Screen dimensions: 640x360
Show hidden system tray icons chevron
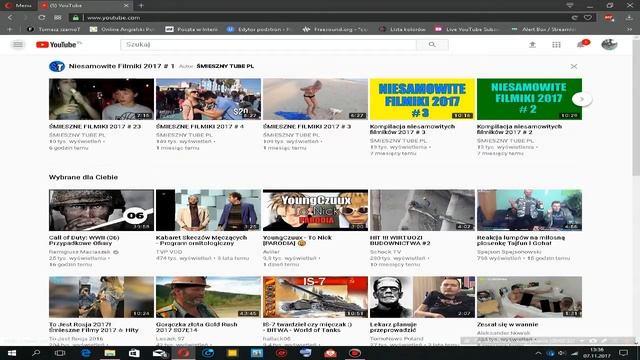pos(538,353)
